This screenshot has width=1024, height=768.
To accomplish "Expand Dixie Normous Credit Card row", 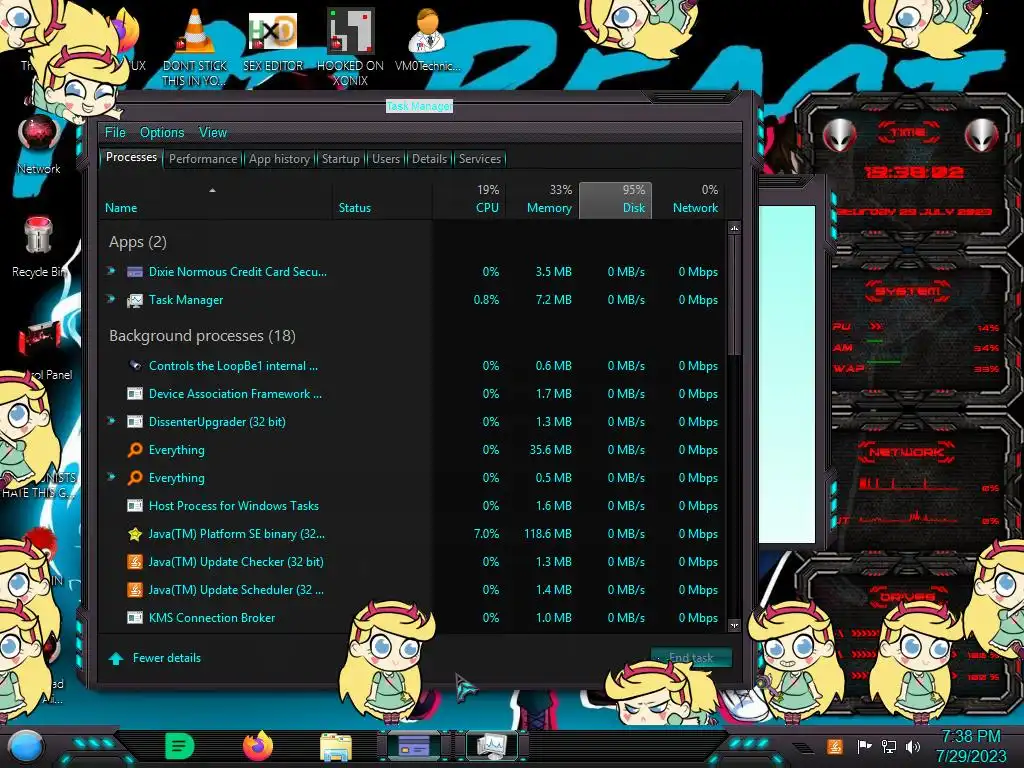I will (111, 271).
